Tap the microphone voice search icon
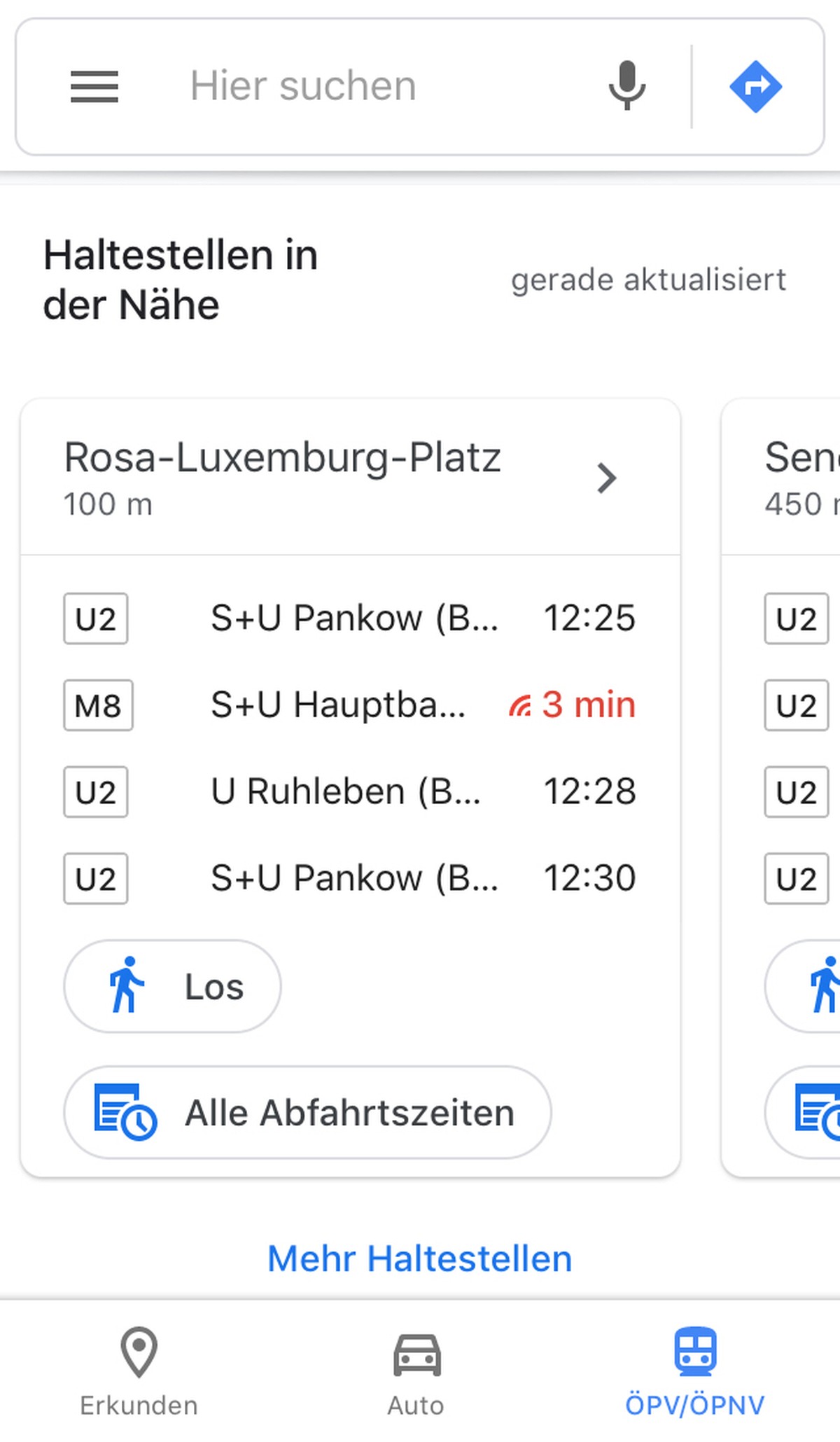The width and height of the screenshot is (840, 1442). pos(626,85)
